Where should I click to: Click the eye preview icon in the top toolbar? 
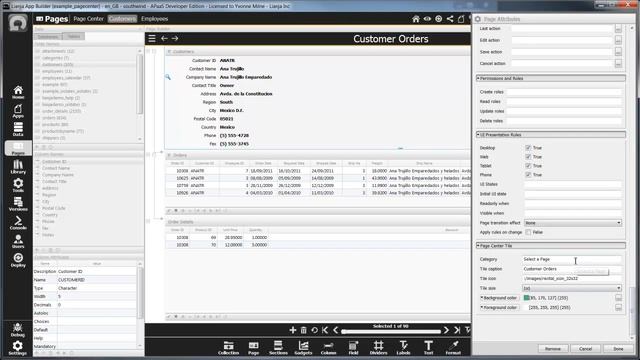point(427,19)
